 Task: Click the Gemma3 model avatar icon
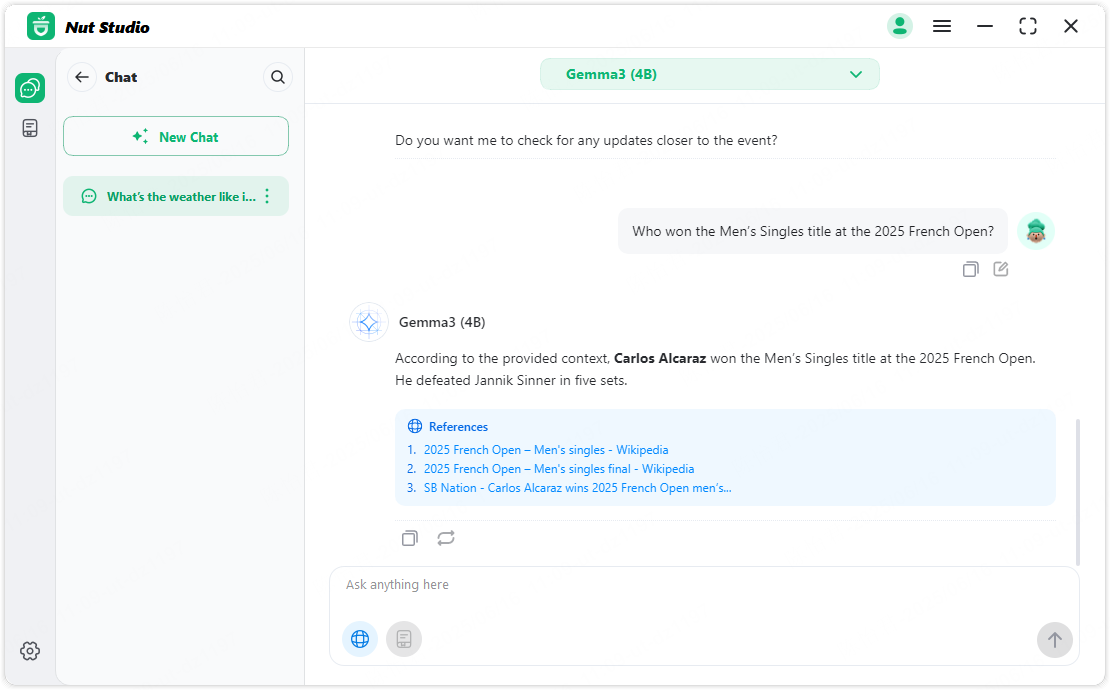tap(369, 323)
